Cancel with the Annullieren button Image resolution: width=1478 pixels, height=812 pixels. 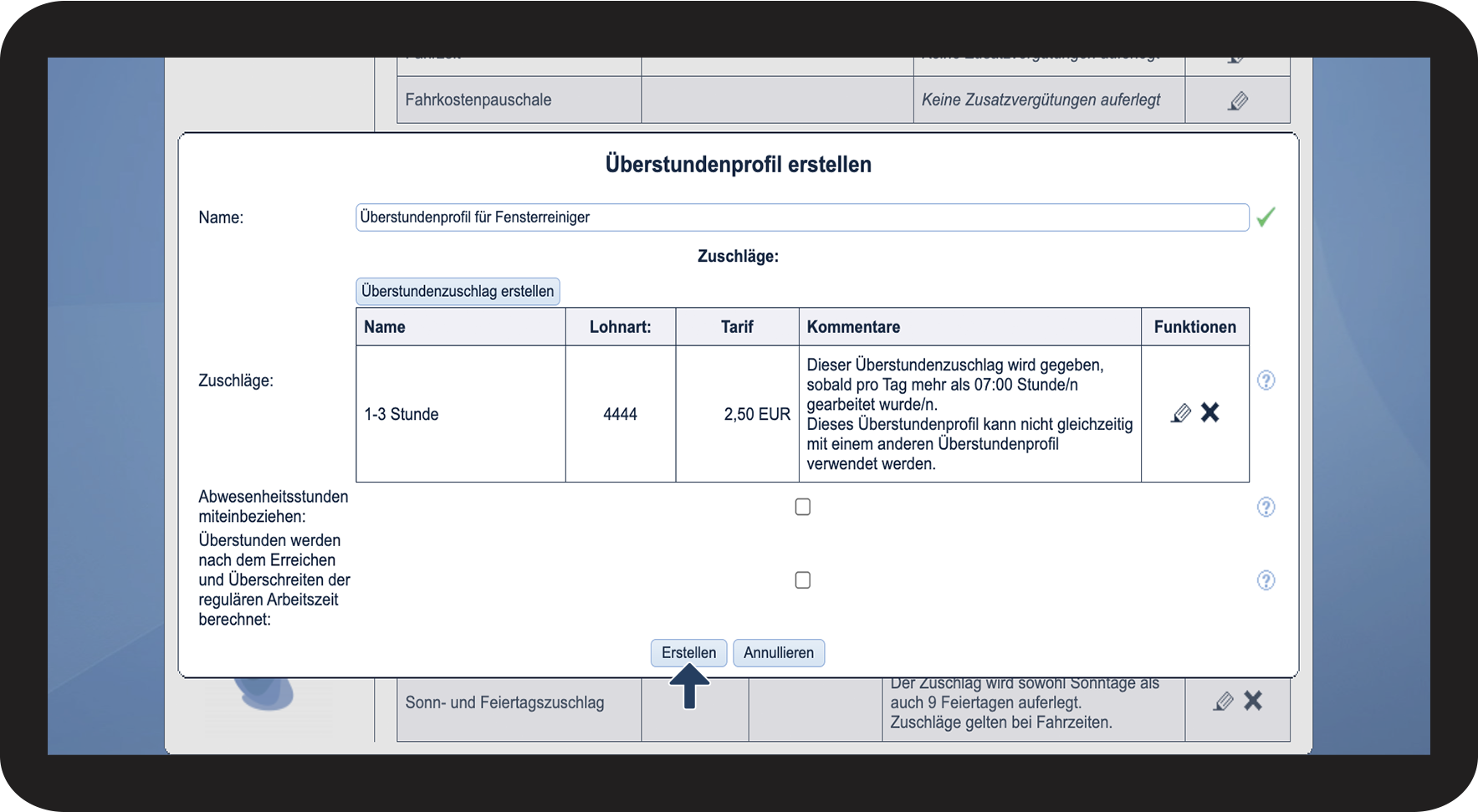coord(779,653)
